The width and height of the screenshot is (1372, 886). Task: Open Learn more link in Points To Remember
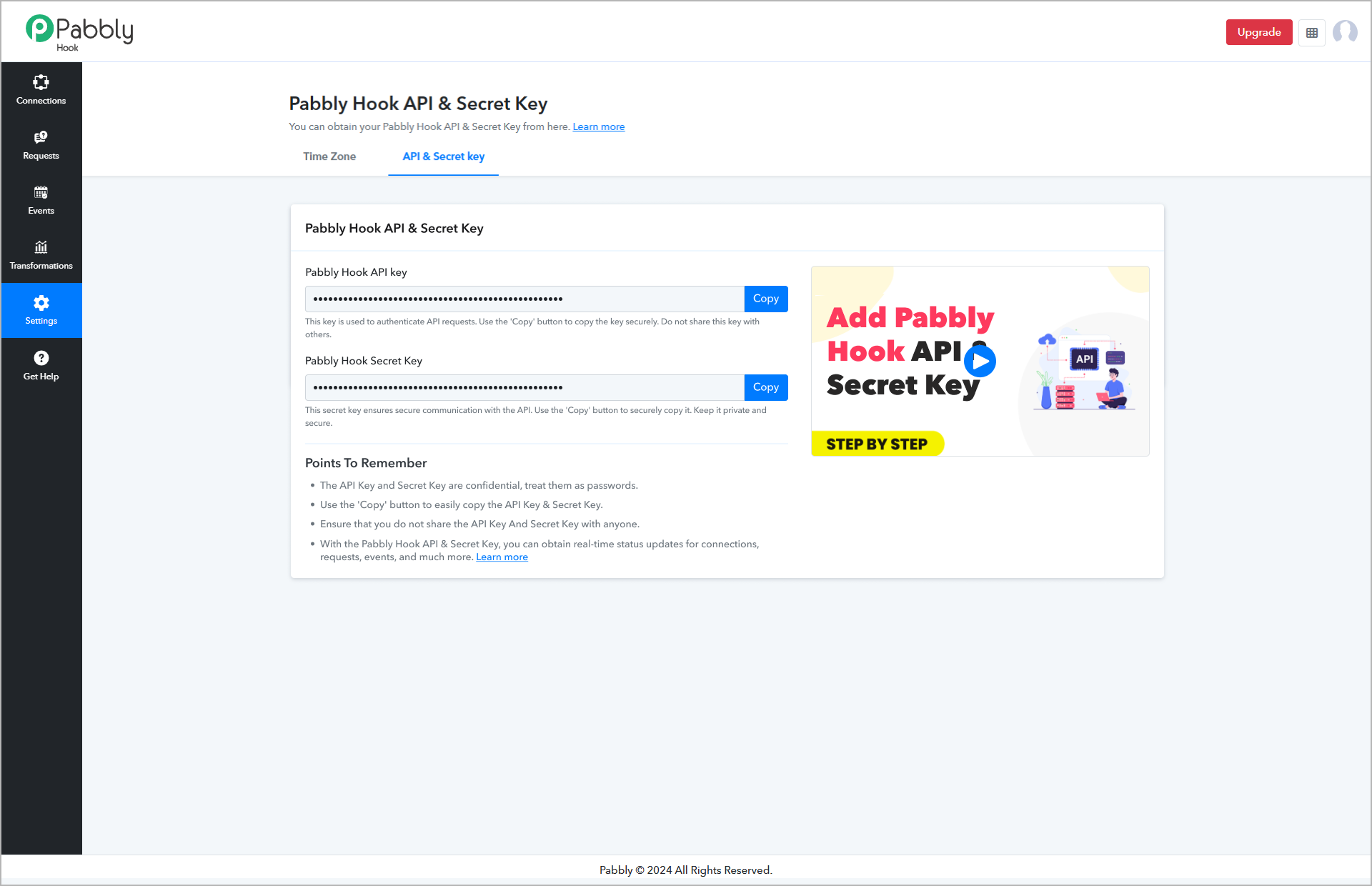click(502, 557)
